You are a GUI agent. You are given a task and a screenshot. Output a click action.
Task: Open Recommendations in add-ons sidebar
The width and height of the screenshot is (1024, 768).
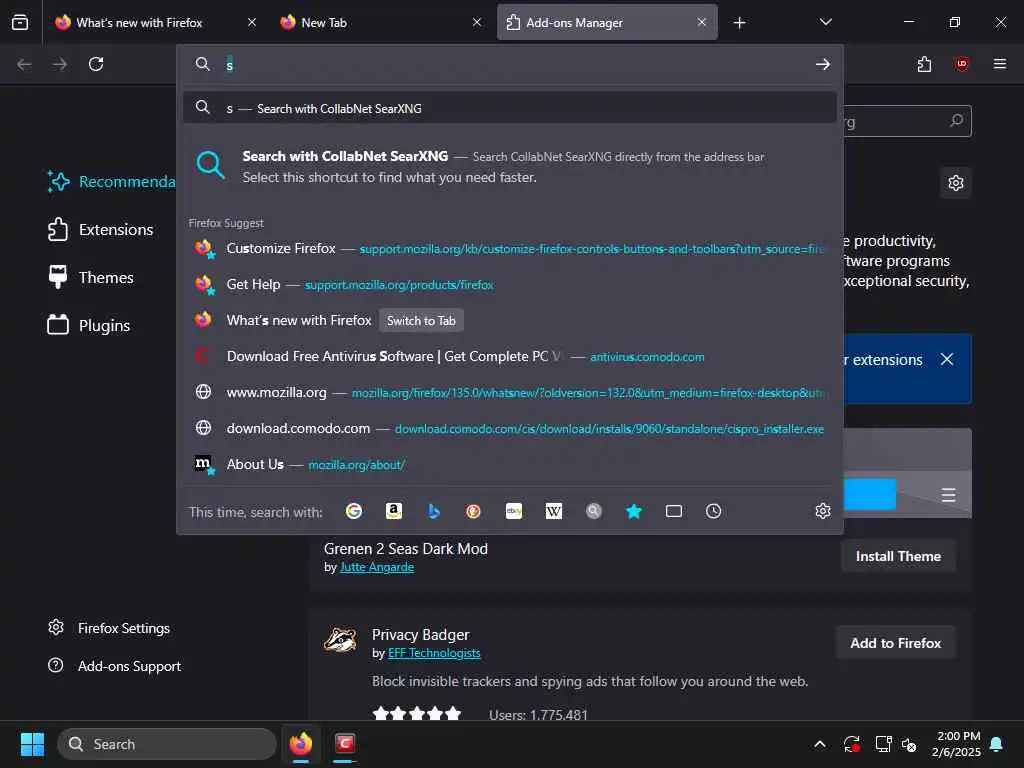[111, 182]
